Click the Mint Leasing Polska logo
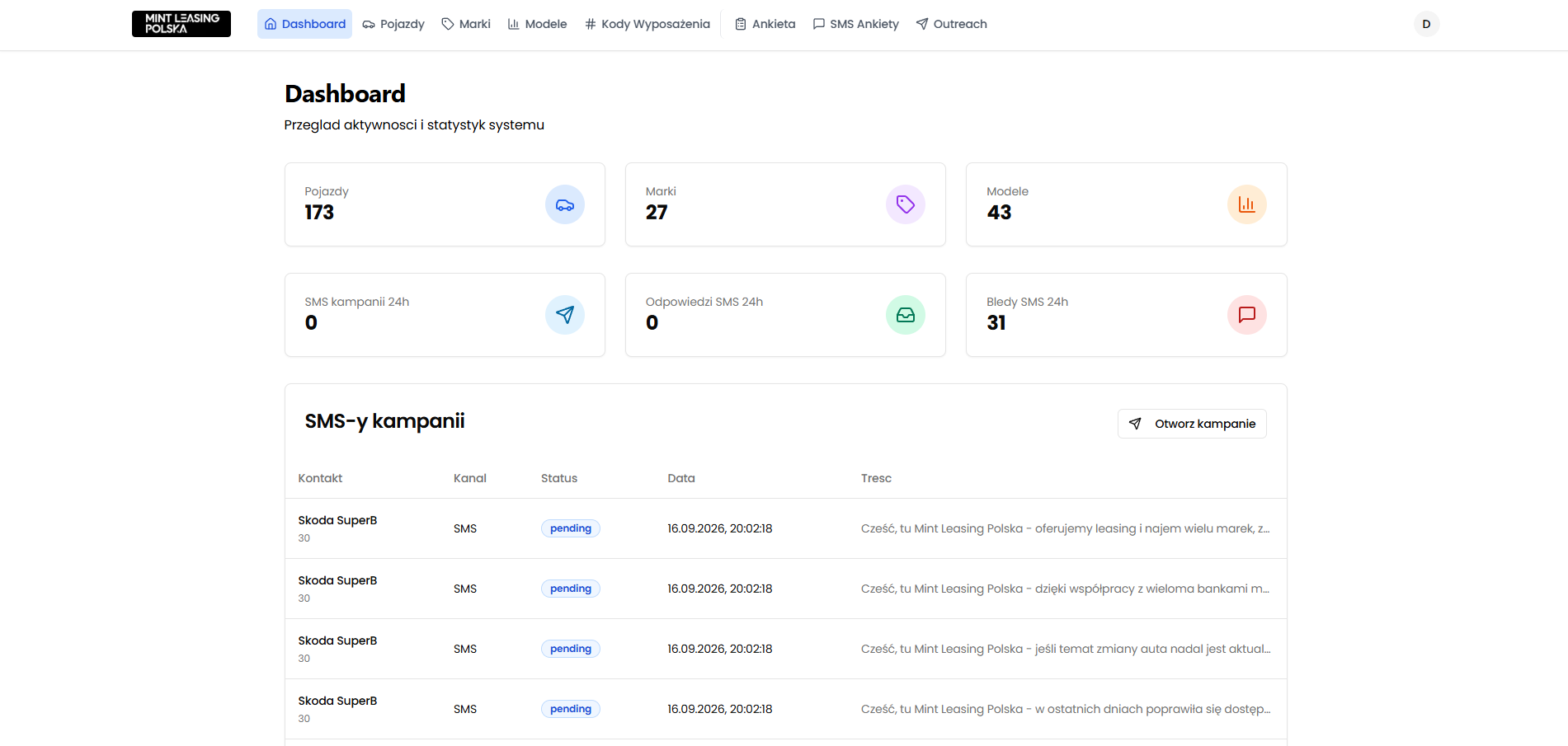The image size is (1568, 746). point(181,24)
